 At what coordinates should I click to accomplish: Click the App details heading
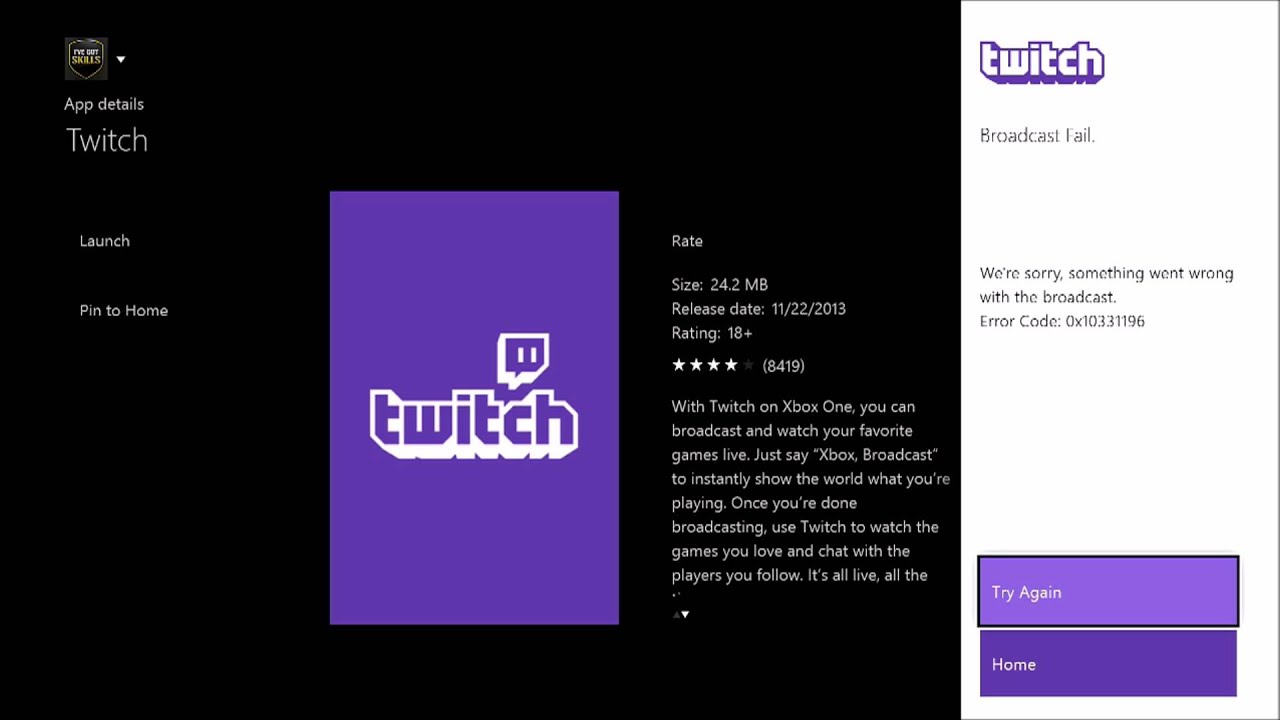104,104
